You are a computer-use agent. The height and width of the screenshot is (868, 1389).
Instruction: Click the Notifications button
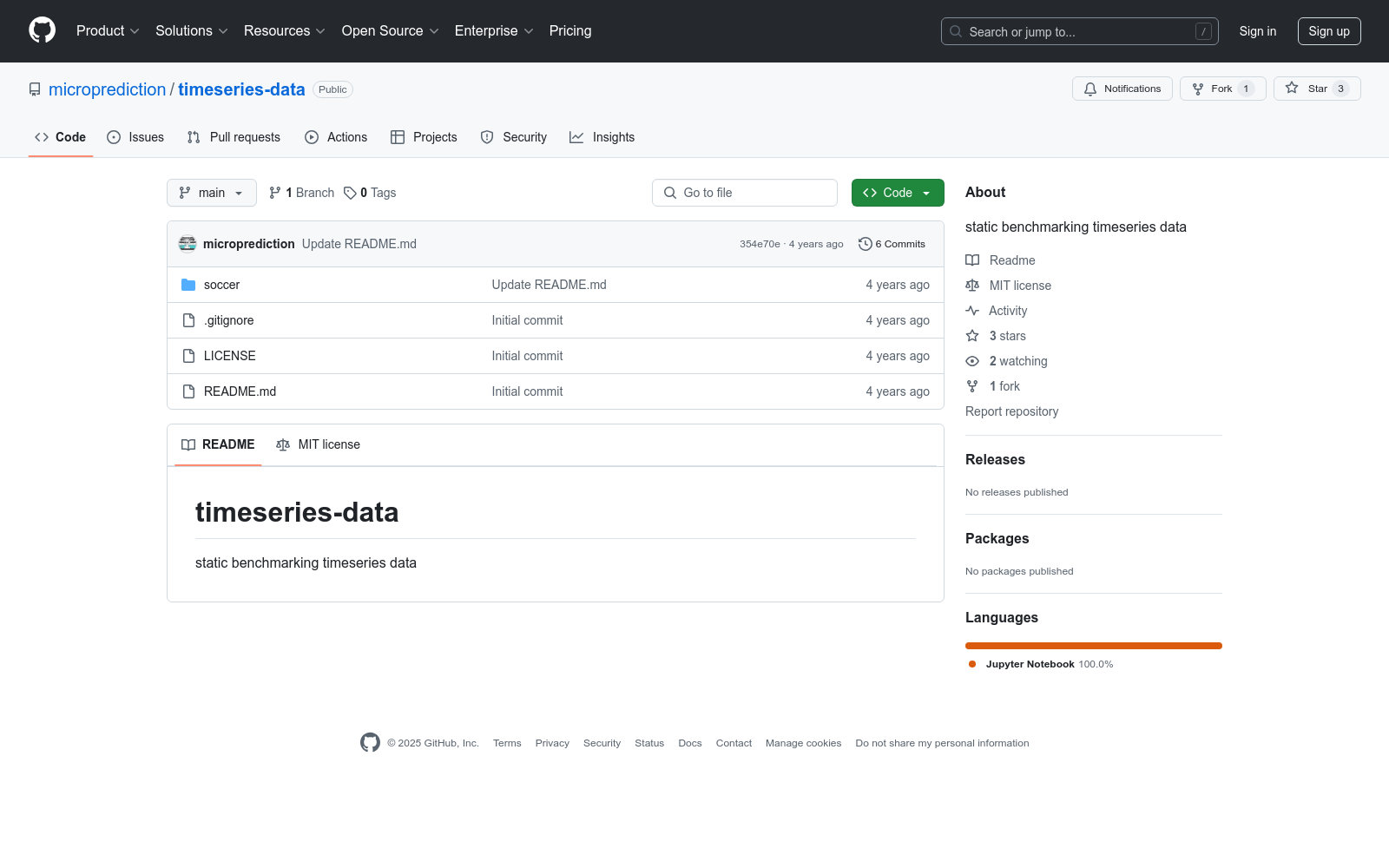(1122, 89)
